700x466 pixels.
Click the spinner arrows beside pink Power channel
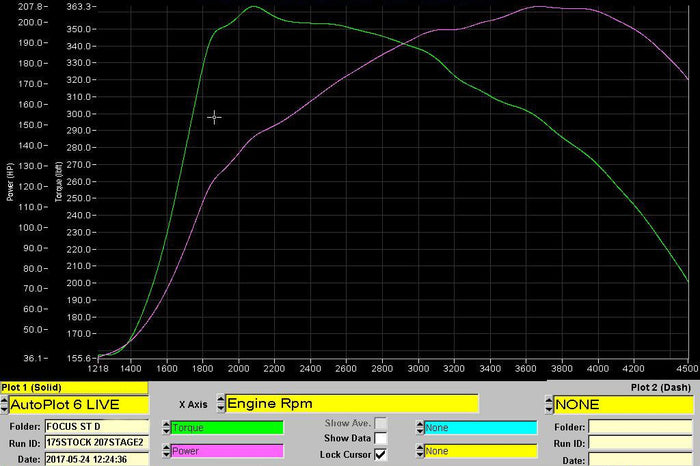165,451
